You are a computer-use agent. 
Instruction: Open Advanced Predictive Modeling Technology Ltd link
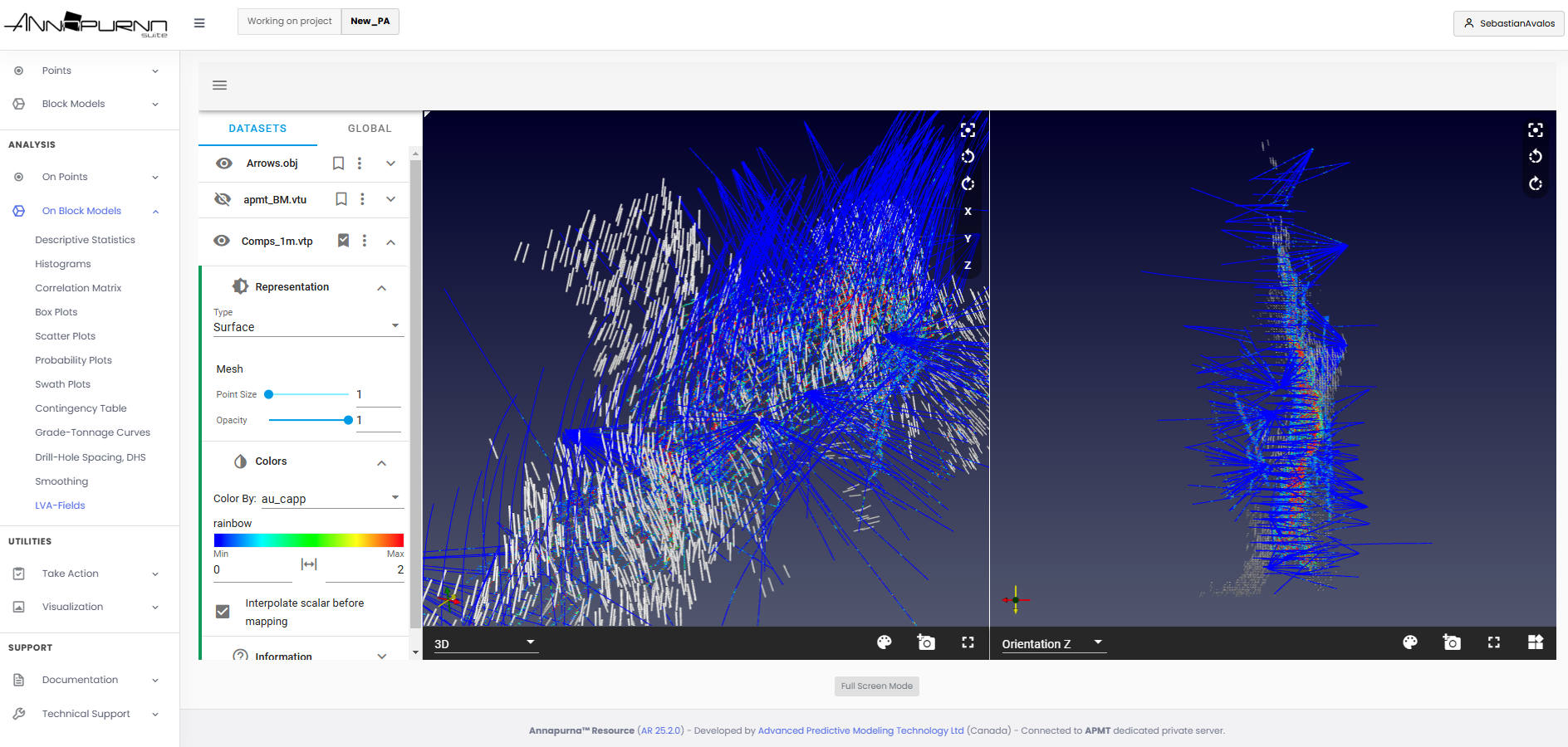(x=860, y=730)
